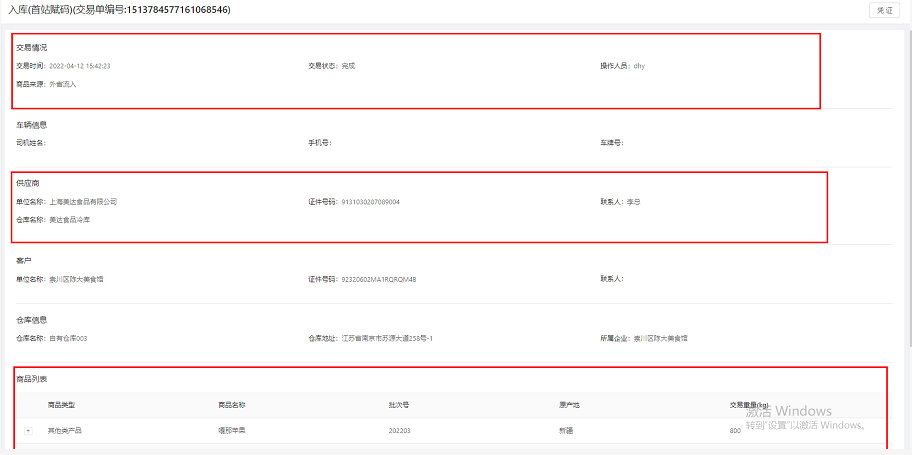The height and width of the screenshot is (455, 912).
Task: Click the 供应商 section heading
Action: 27,184
